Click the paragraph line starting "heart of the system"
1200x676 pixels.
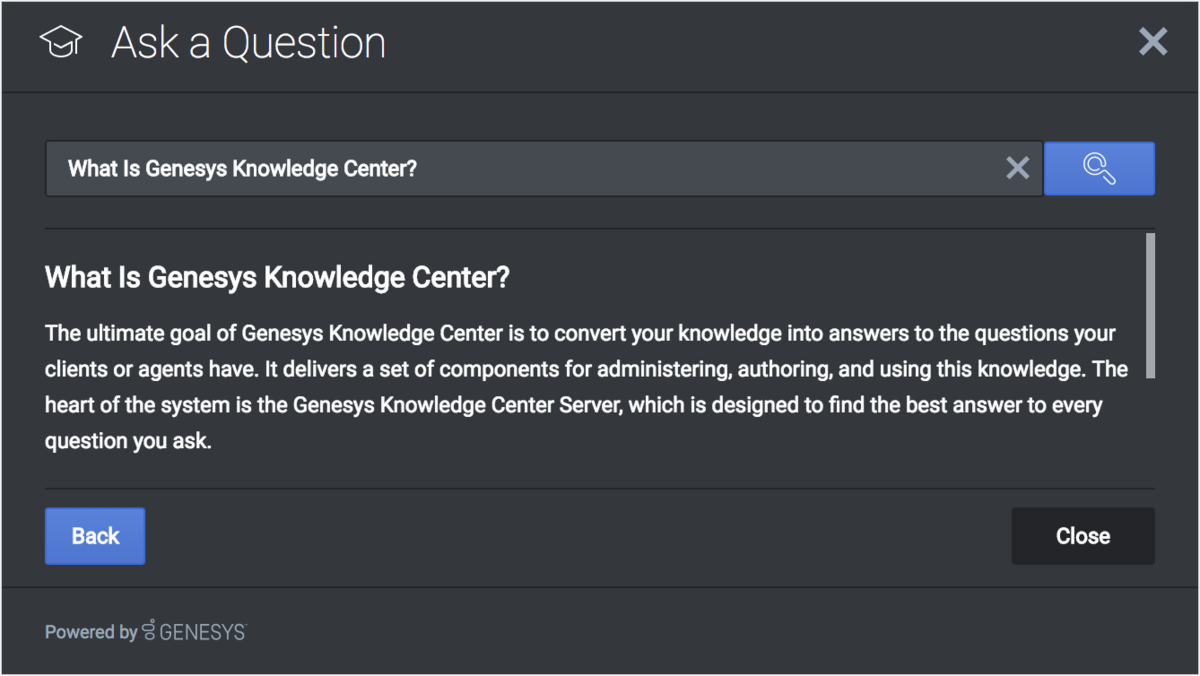tap(574, 405)
